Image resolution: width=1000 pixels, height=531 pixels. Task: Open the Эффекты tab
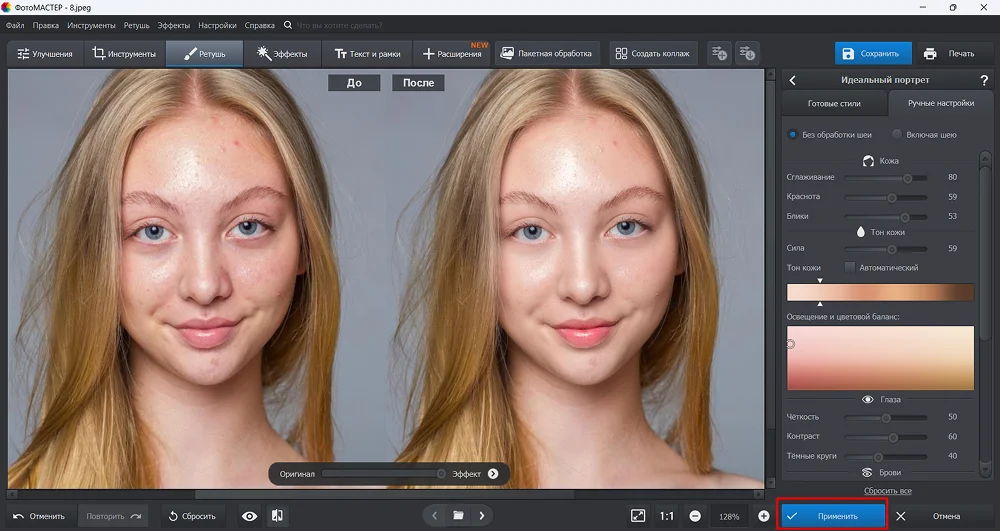pyautogui.click(x=283, y=54)
